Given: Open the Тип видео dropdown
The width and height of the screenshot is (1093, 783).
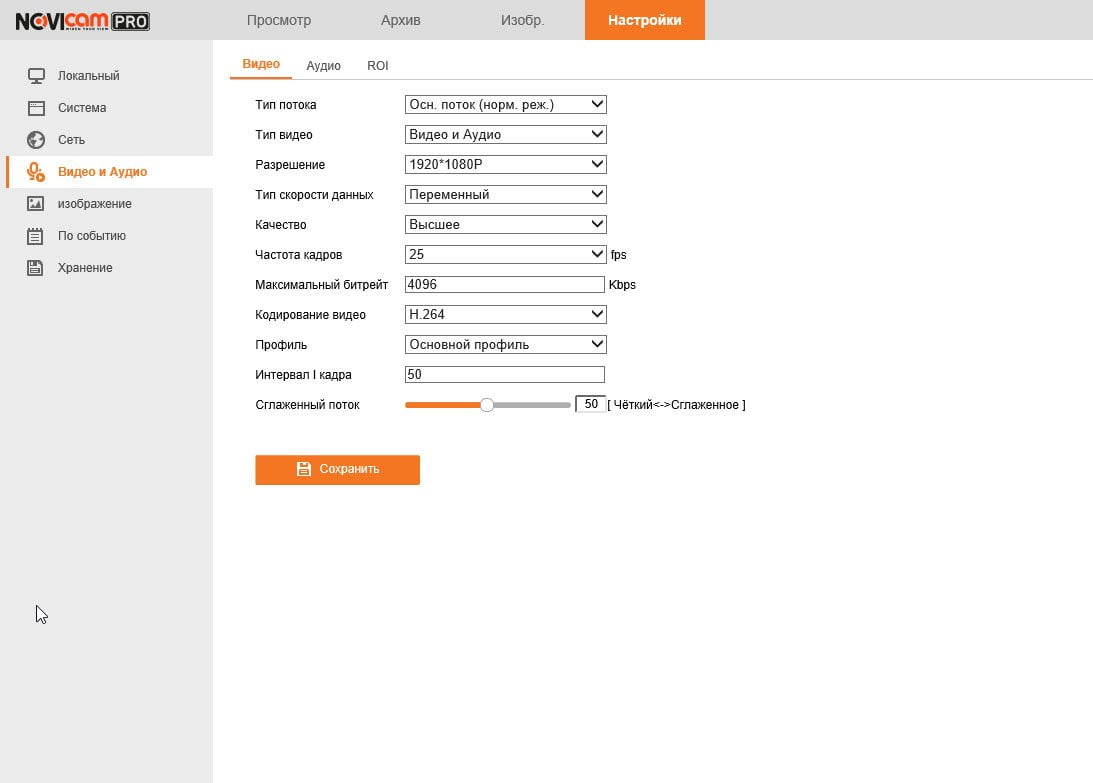Looking at the screenshot, I should pos(505,135).
